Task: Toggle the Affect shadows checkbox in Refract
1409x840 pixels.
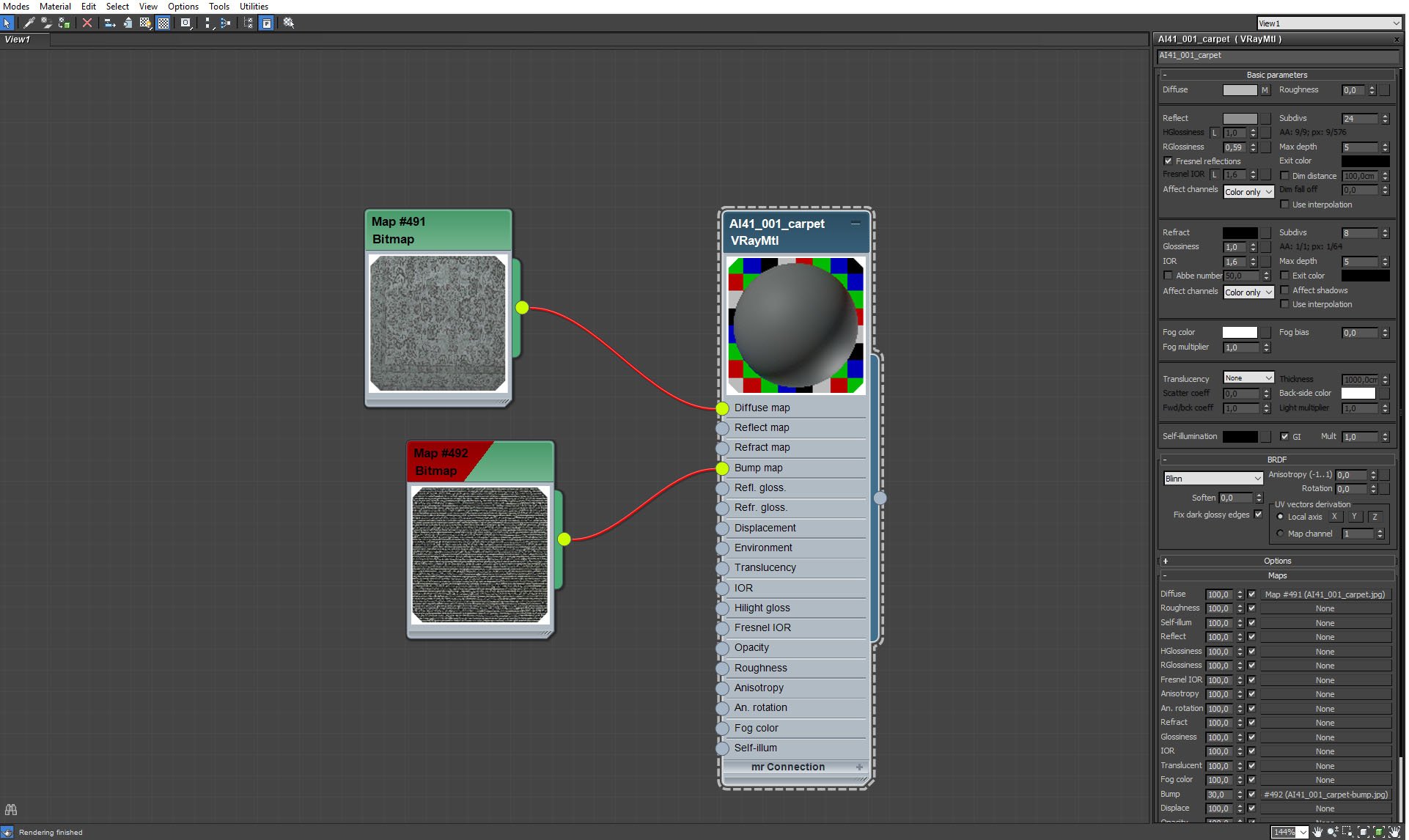Action: click(x=1285, y=290)
